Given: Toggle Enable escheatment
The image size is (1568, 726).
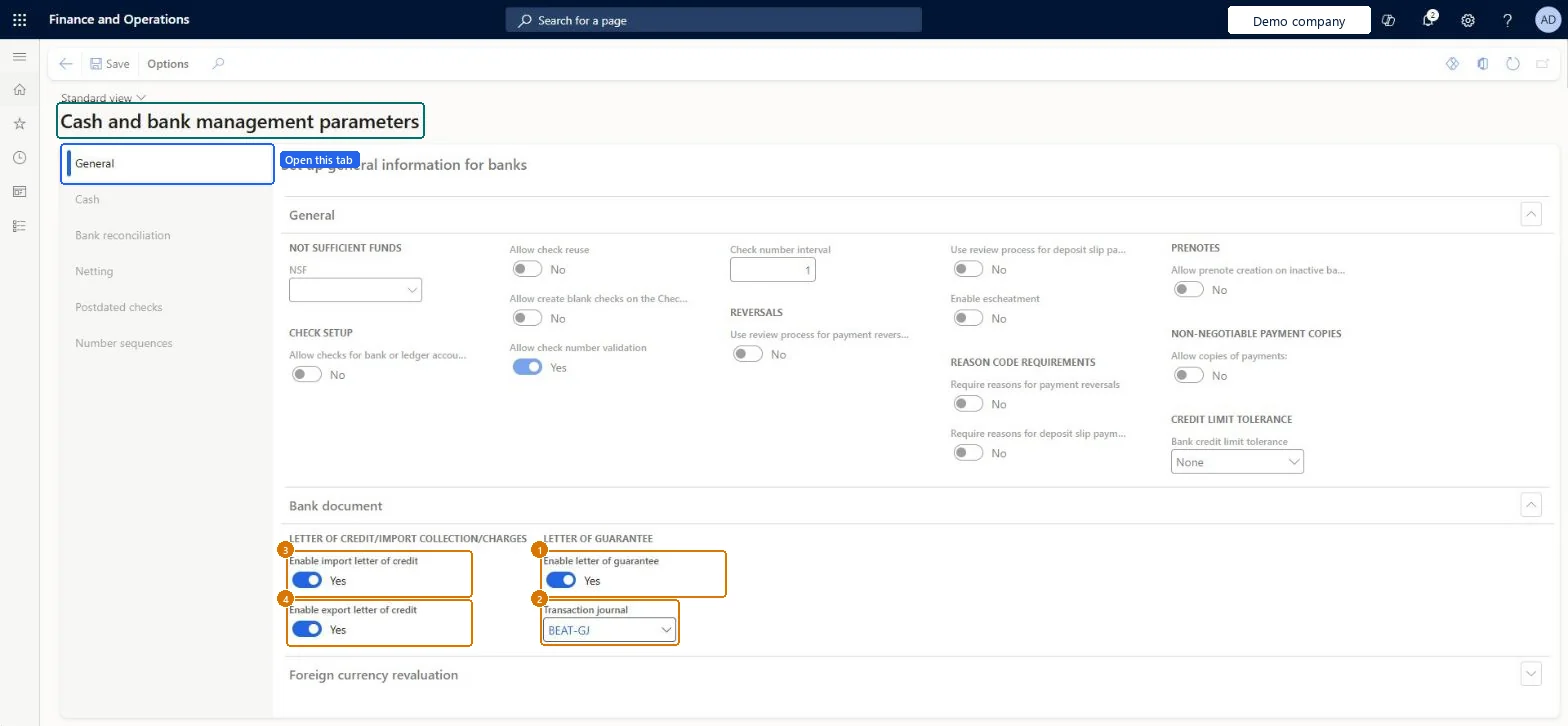Looking at the screenshot, I should click(968, 318).
